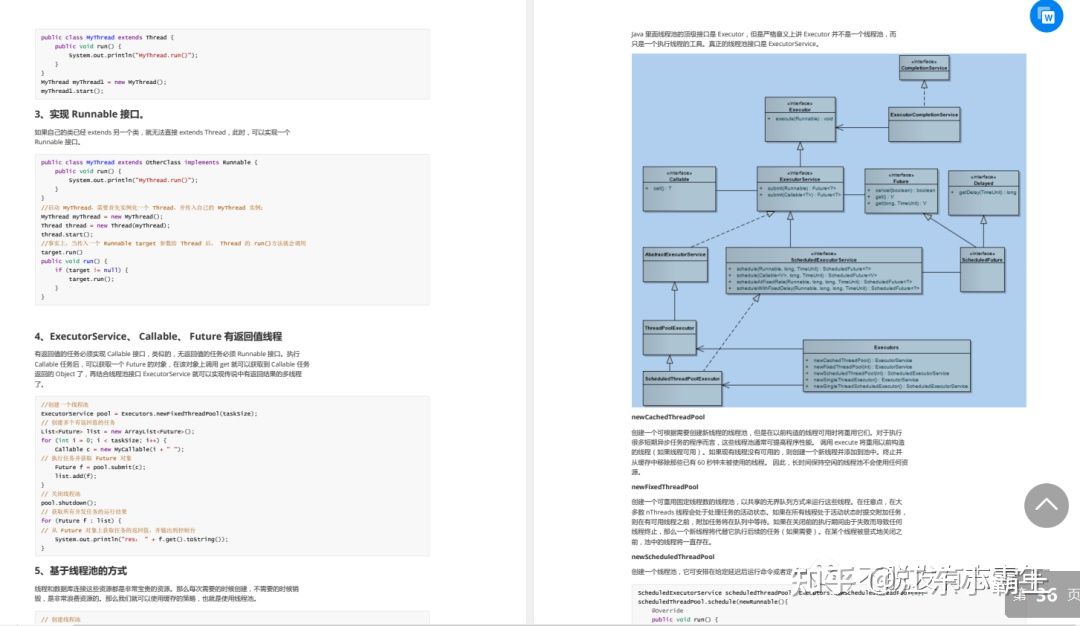
Task: Click code line with 'Executors.newFixedThreadPool(taskSize);'
Action: [149, 413]
